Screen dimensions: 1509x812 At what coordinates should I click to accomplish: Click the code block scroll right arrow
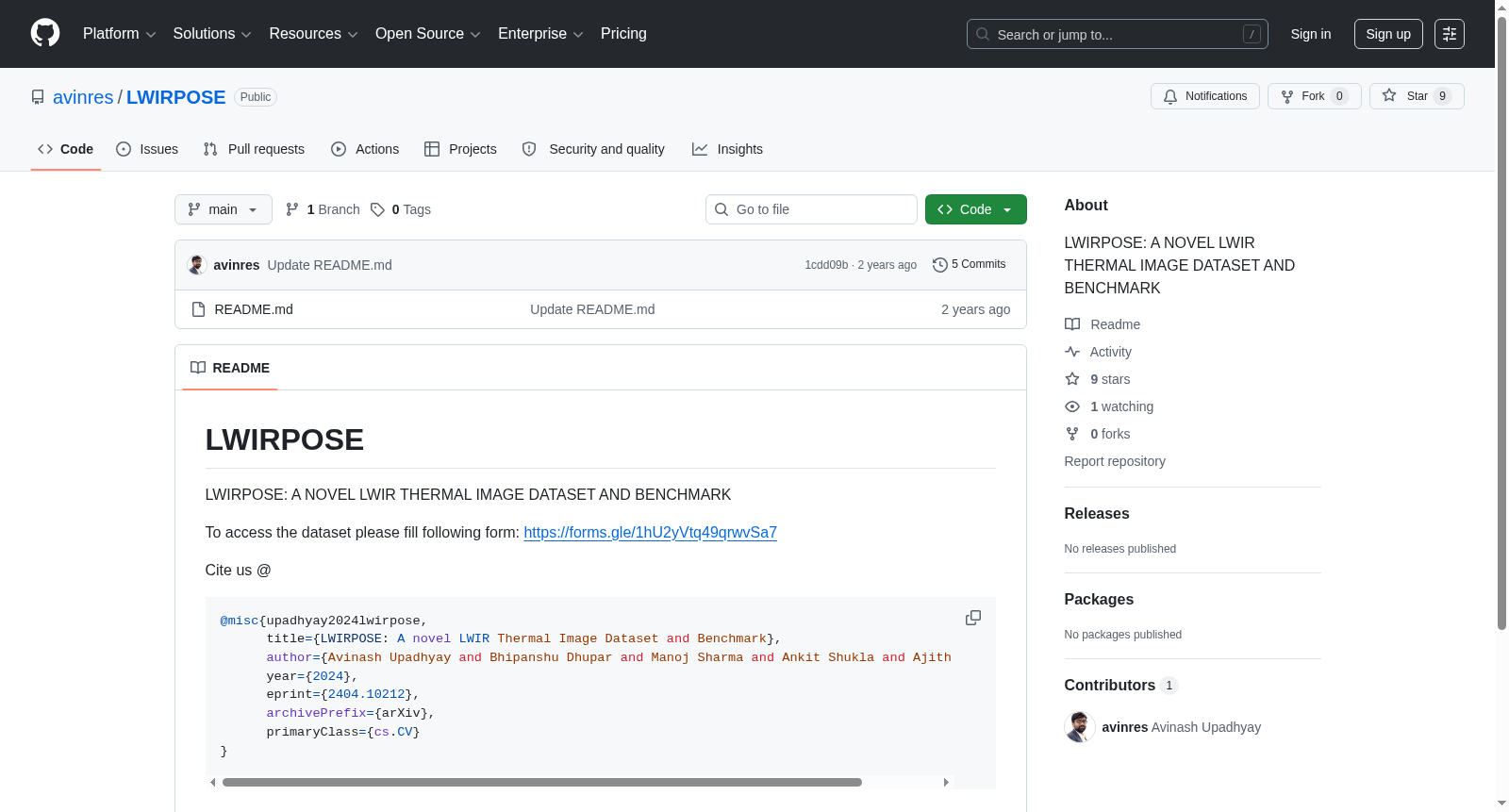(x=946, y=782)
